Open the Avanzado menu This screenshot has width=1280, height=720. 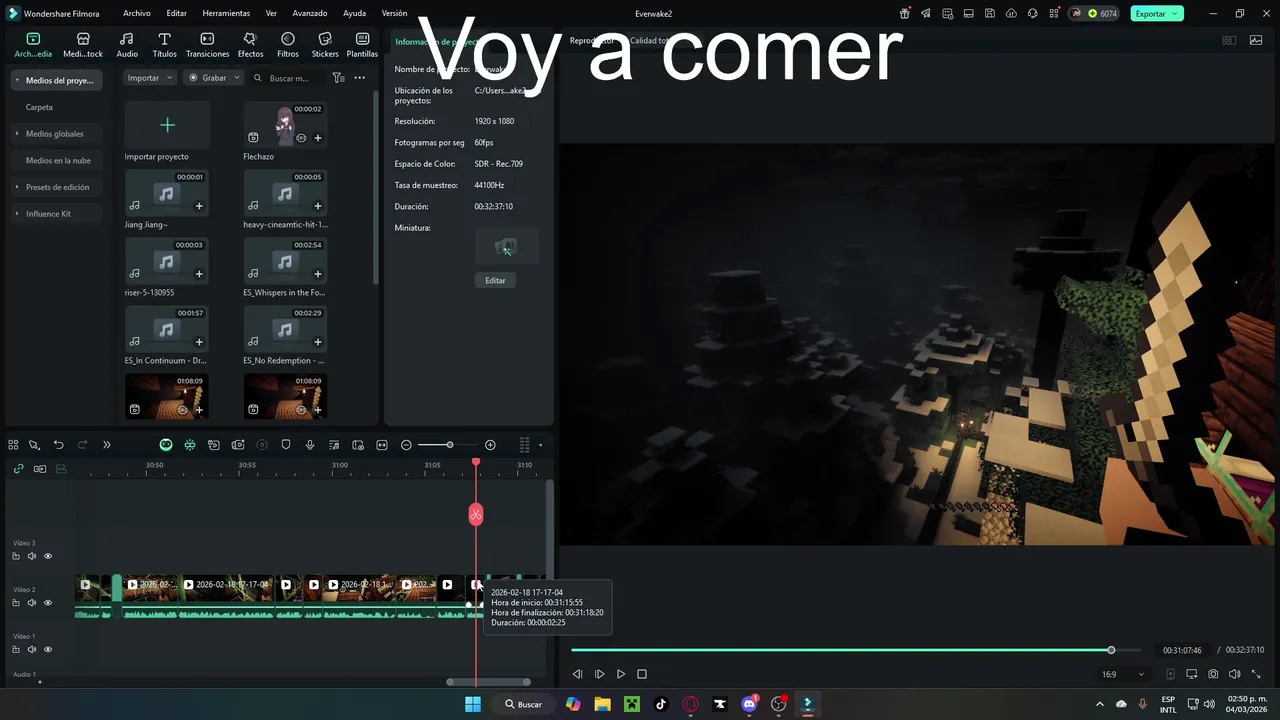310,14
